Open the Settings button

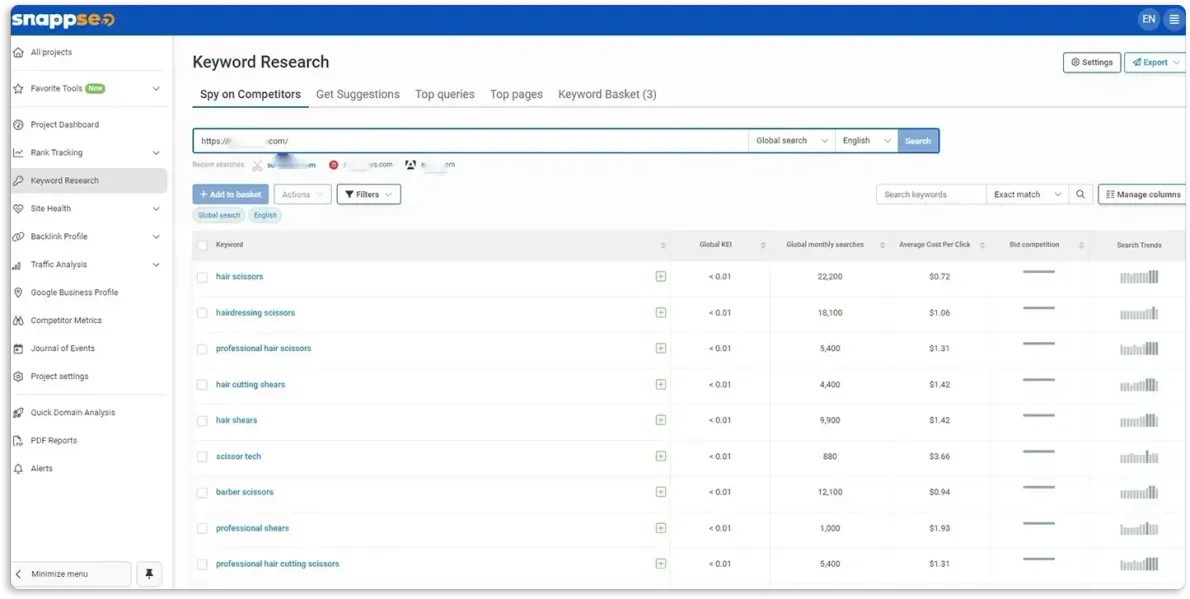tap(1091, 62)
